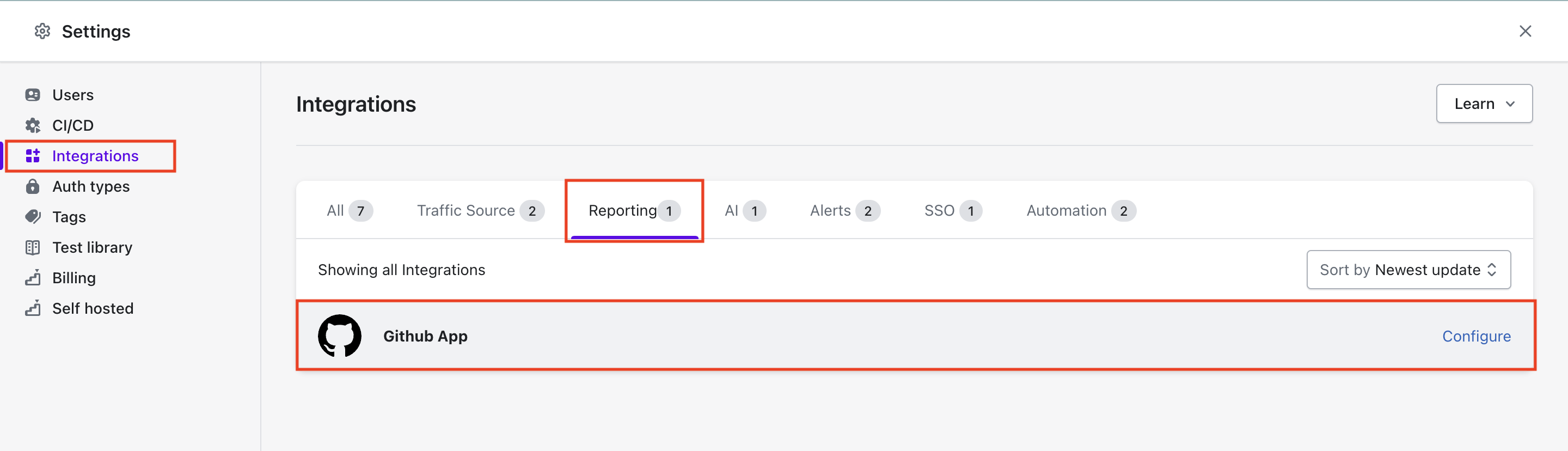Click the Users icon in sidebar
Viewport: 1568px width, 451px height.
[33, 95]
